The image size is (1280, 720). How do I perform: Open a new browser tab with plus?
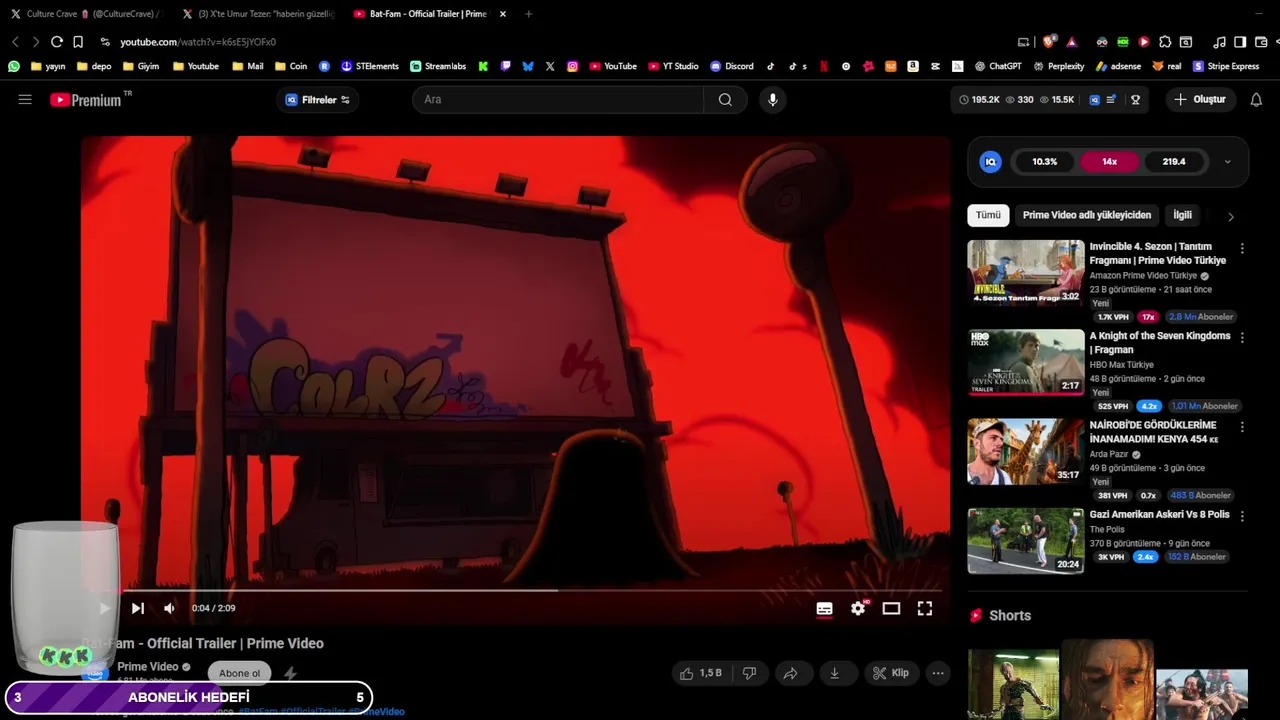(529, 14)
